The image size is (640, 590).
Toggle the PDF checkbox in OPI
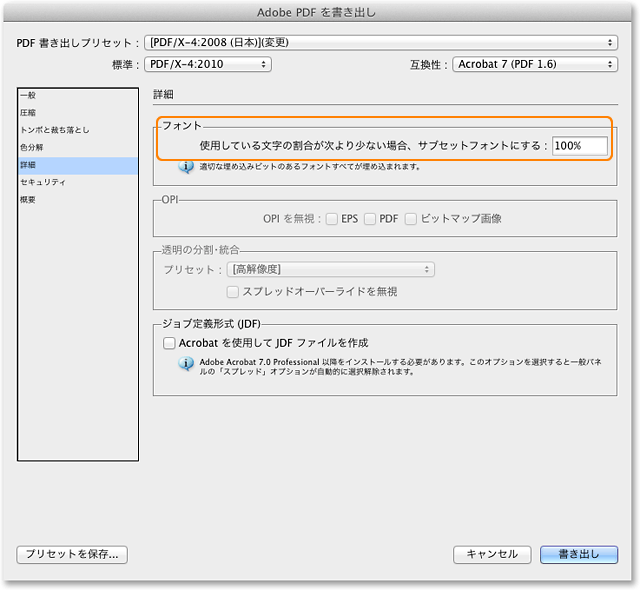click(x=370, y=218)
